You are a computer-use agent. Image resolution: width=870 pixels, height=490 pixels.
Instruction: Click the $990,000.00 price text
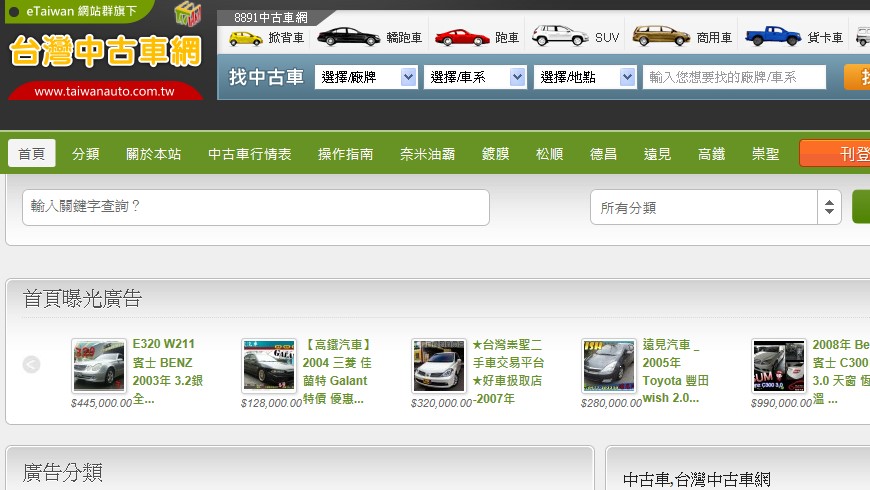coord(781,403)
